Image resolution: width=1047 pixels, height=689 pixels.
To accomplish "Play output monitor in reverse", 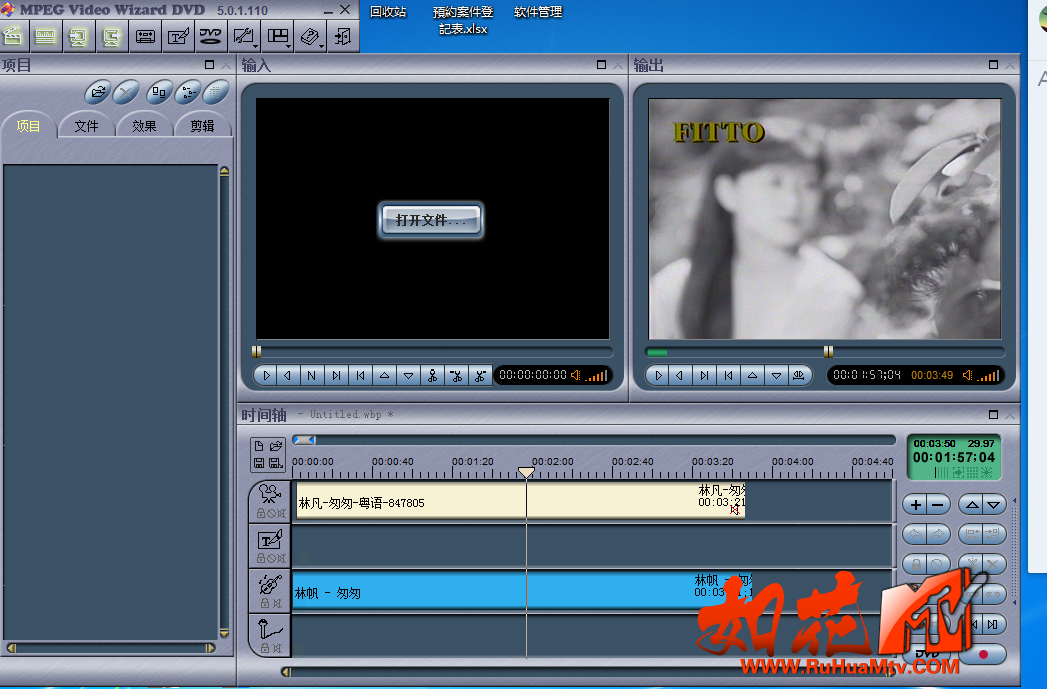I will coord(680,376).
